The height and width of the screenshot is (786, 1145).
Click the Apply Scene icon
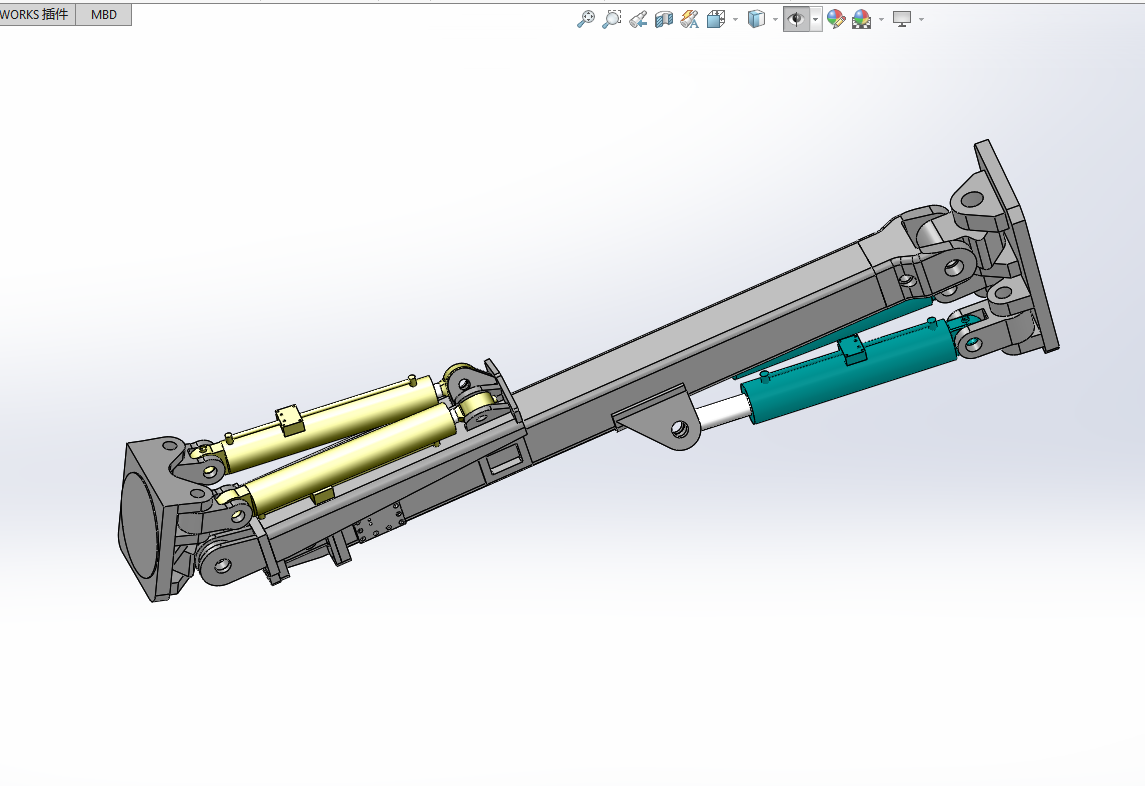tap(862, 19)
